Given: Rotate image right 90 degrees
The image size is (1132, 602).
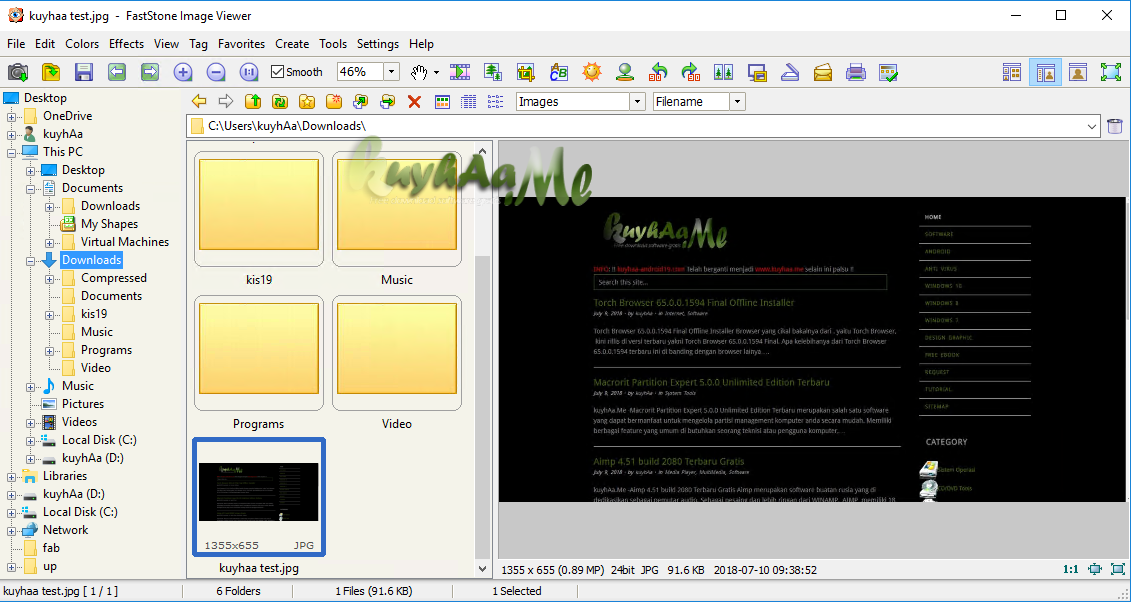Looking at the screenshot, I should pyautogui.click(x=691, y=71).
